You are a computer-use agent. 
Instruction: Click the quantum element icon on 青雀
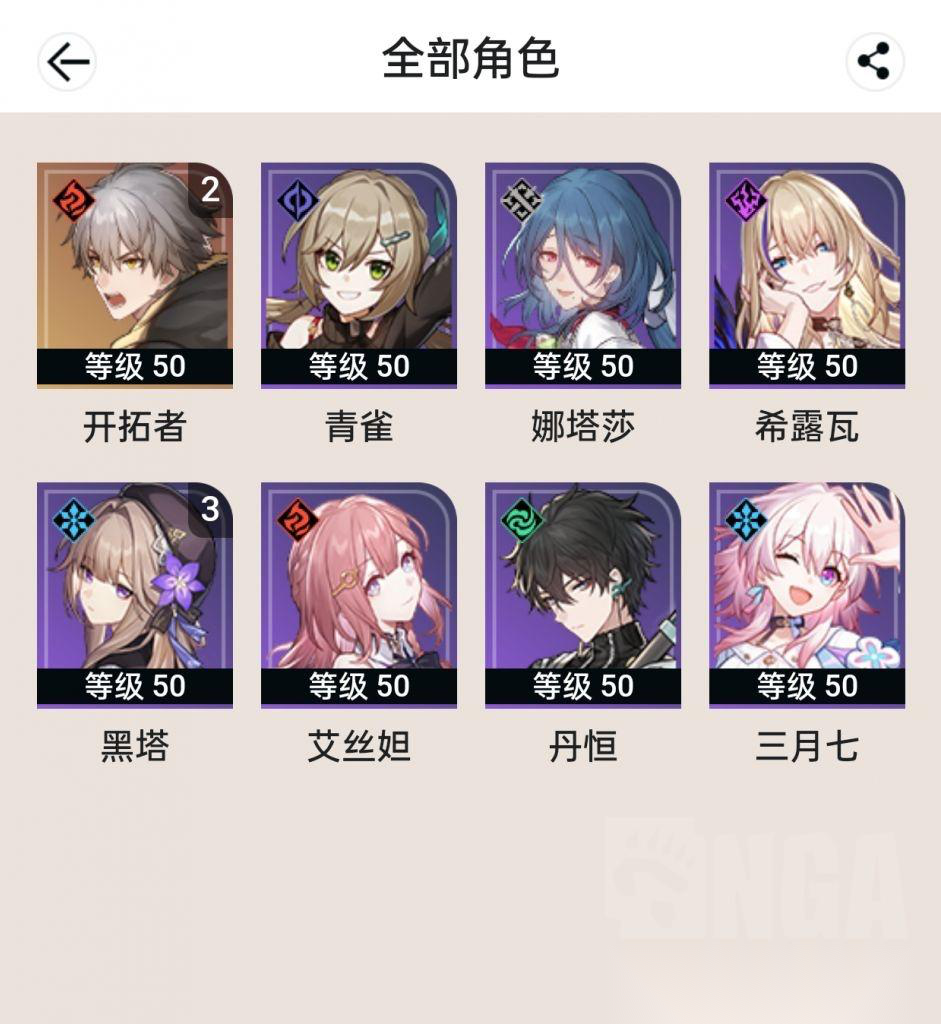point(297,200)
